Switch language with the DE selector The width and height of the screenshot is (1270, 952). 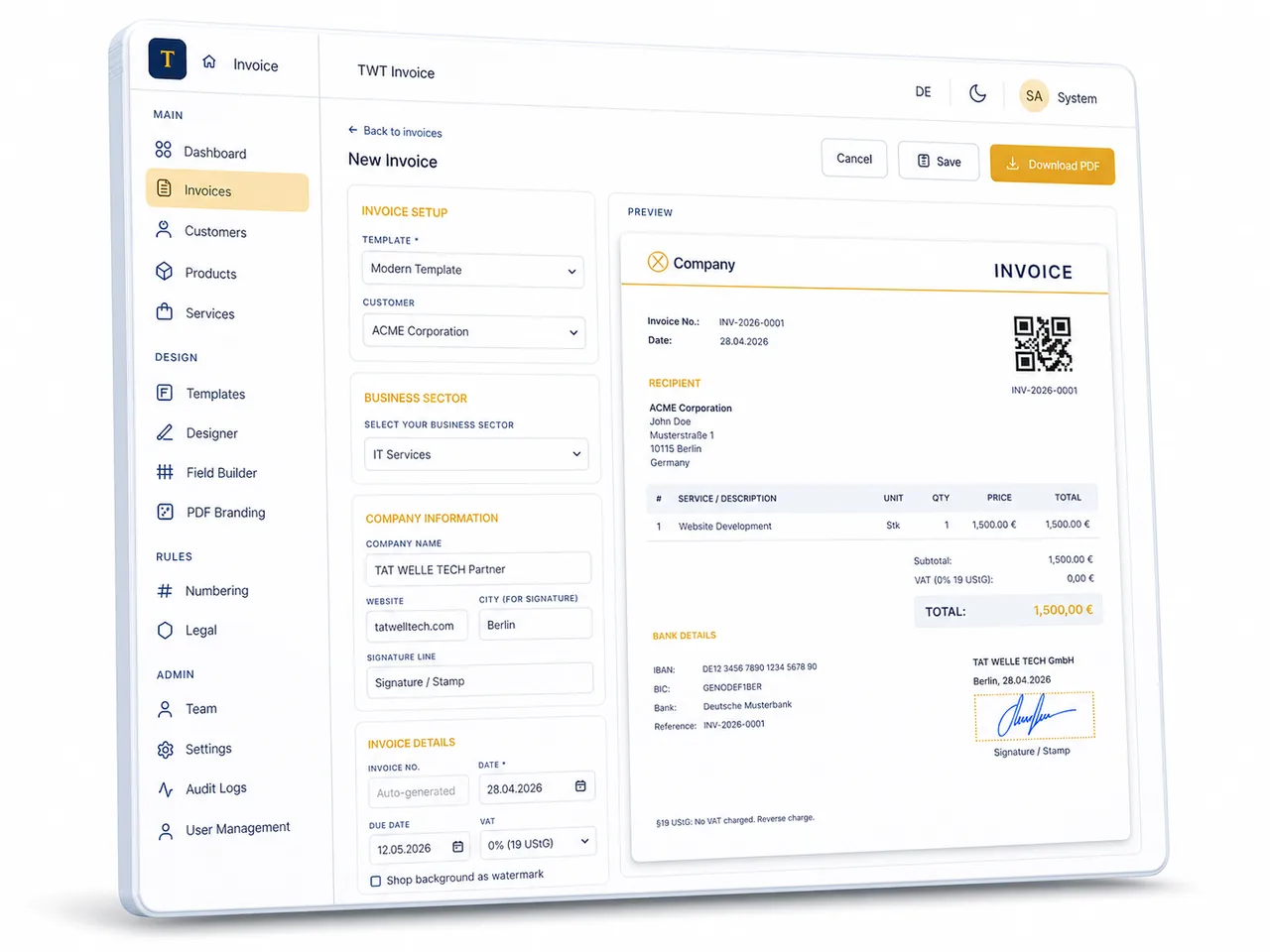pyautogui.click(x=923, y=91)
